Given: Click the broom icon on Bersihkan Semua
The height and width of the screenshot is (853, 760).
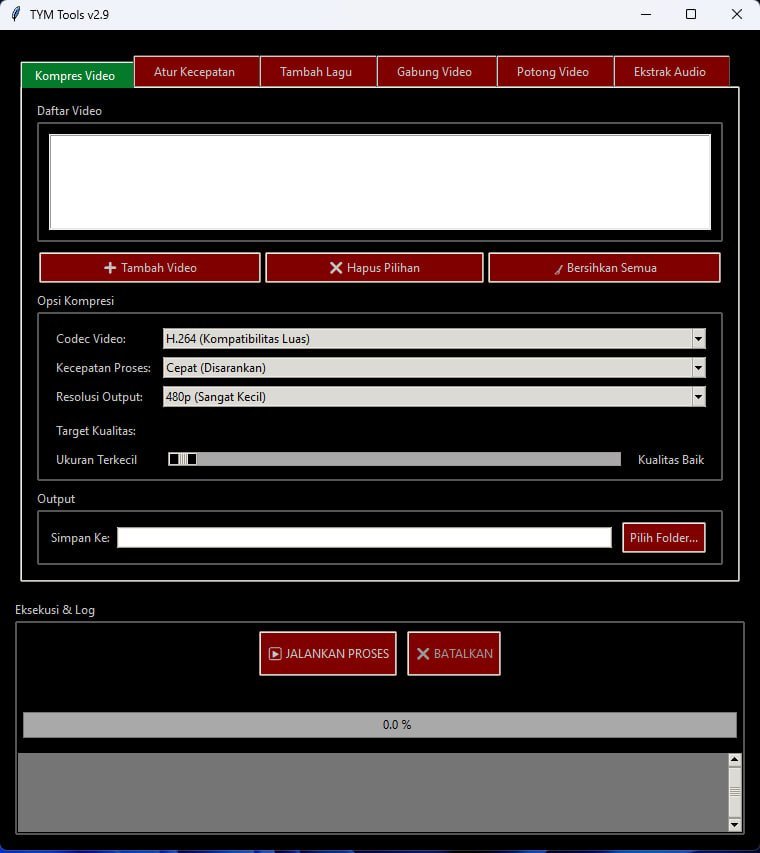Looking at the screenshot, I should pyautogui.click(x=559, y=268).
